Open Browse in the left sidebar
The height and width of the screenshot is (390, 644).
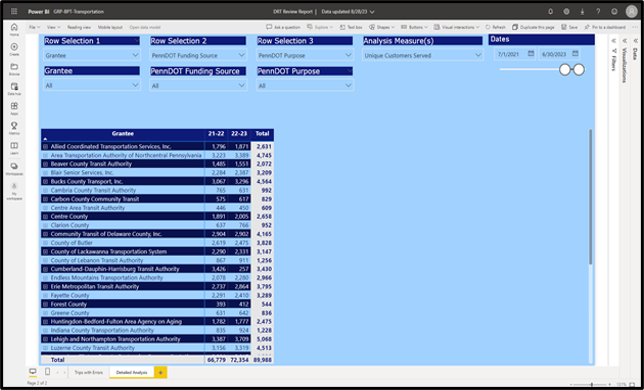pyautogui.click(x=14, y=69)
